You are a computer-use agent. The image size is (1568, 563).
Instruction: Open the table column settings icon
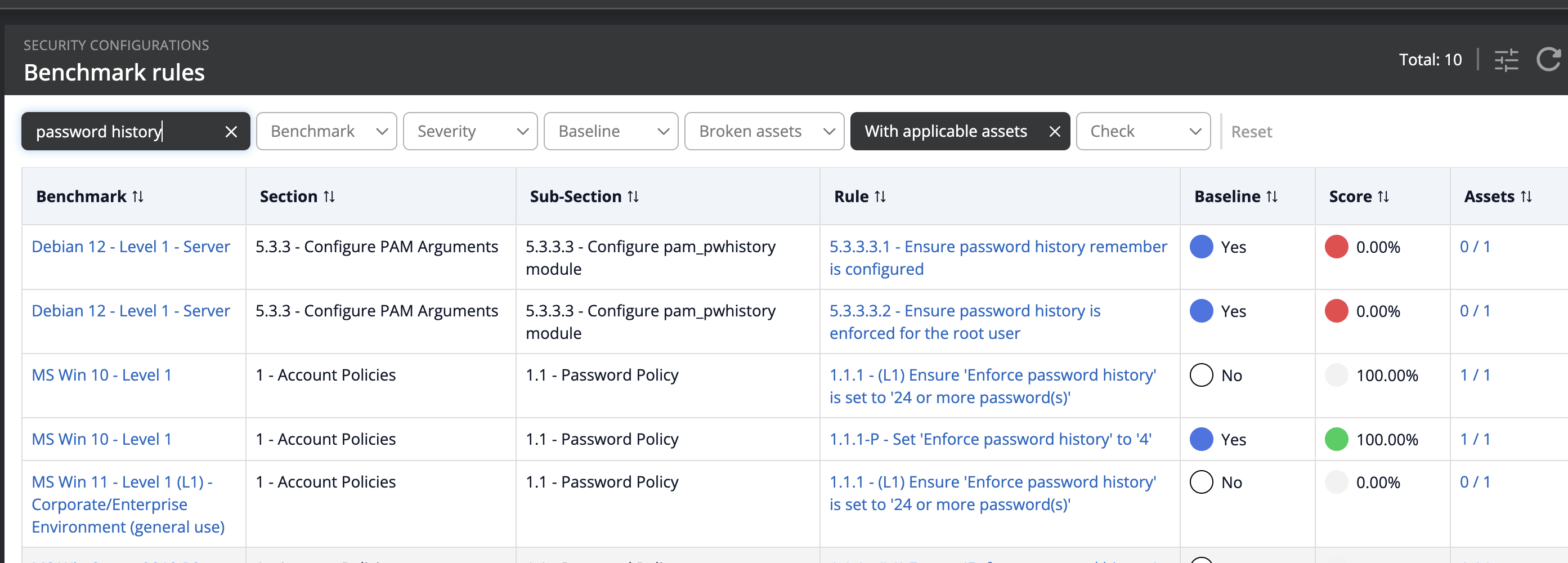pyautogui.click(x=1506, y=60)
